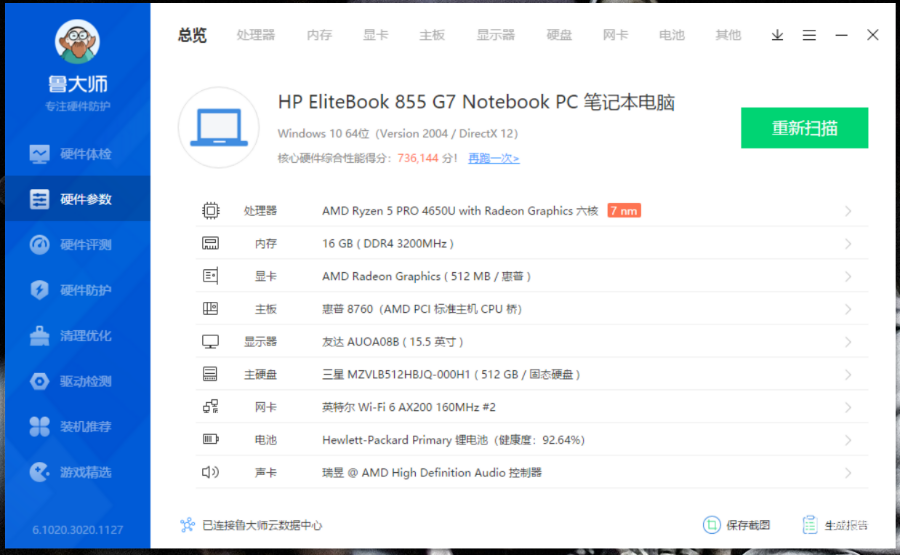900x555 pixels.
Task: Switch to the top 内存 tab
Action: [x=319, y=35]
